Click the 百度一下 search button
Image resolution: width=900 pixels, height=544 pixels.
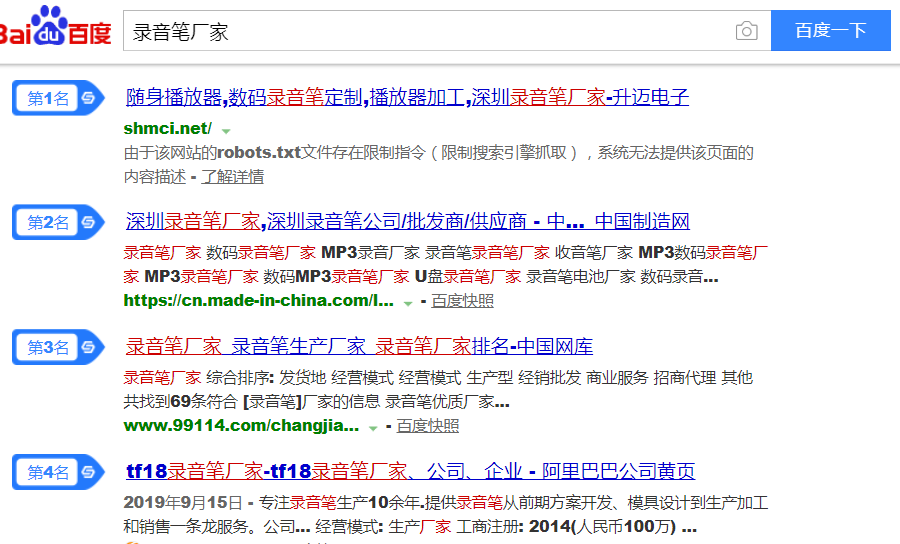coord(831,30)
